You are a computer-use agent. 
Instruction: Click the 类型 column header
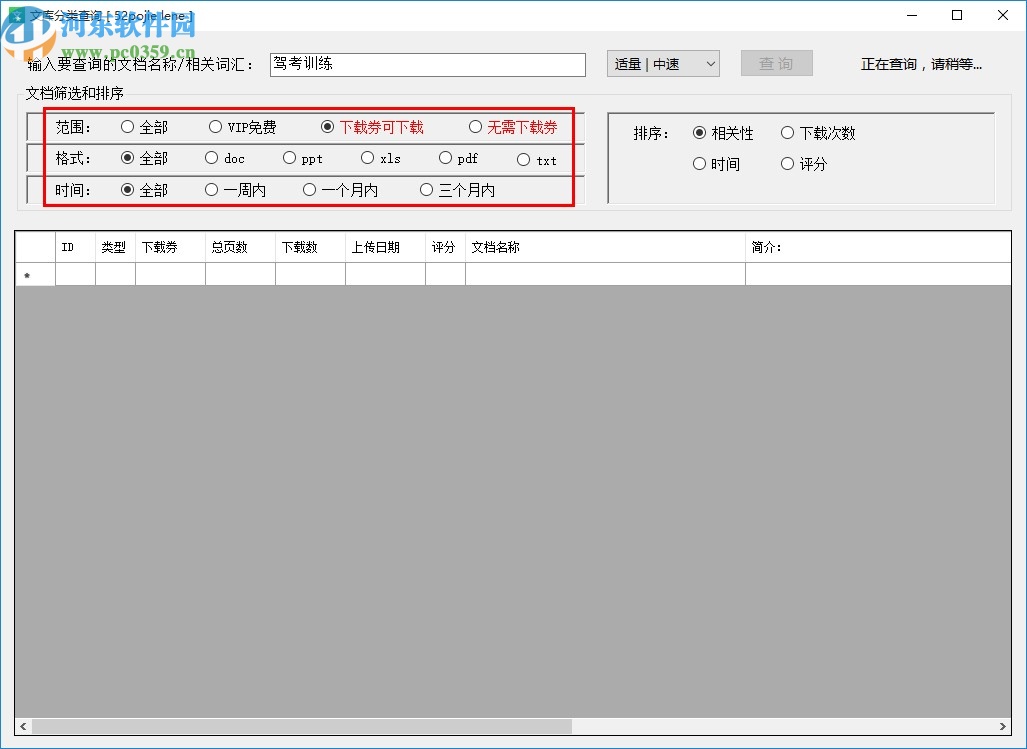coord(115,247)
